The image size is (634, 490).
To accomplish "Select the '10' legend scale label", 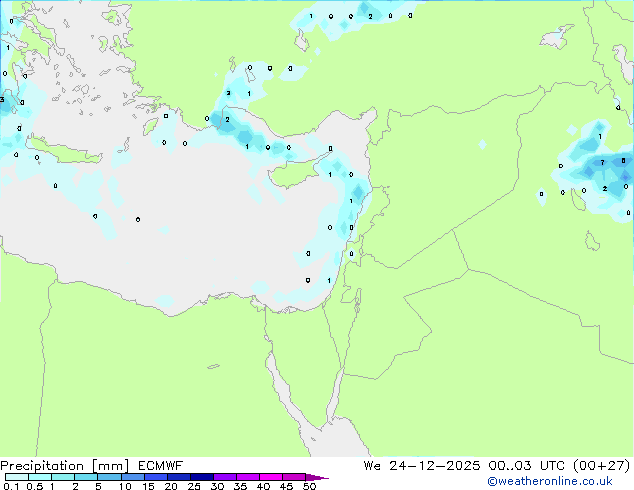I will point(125,486).
